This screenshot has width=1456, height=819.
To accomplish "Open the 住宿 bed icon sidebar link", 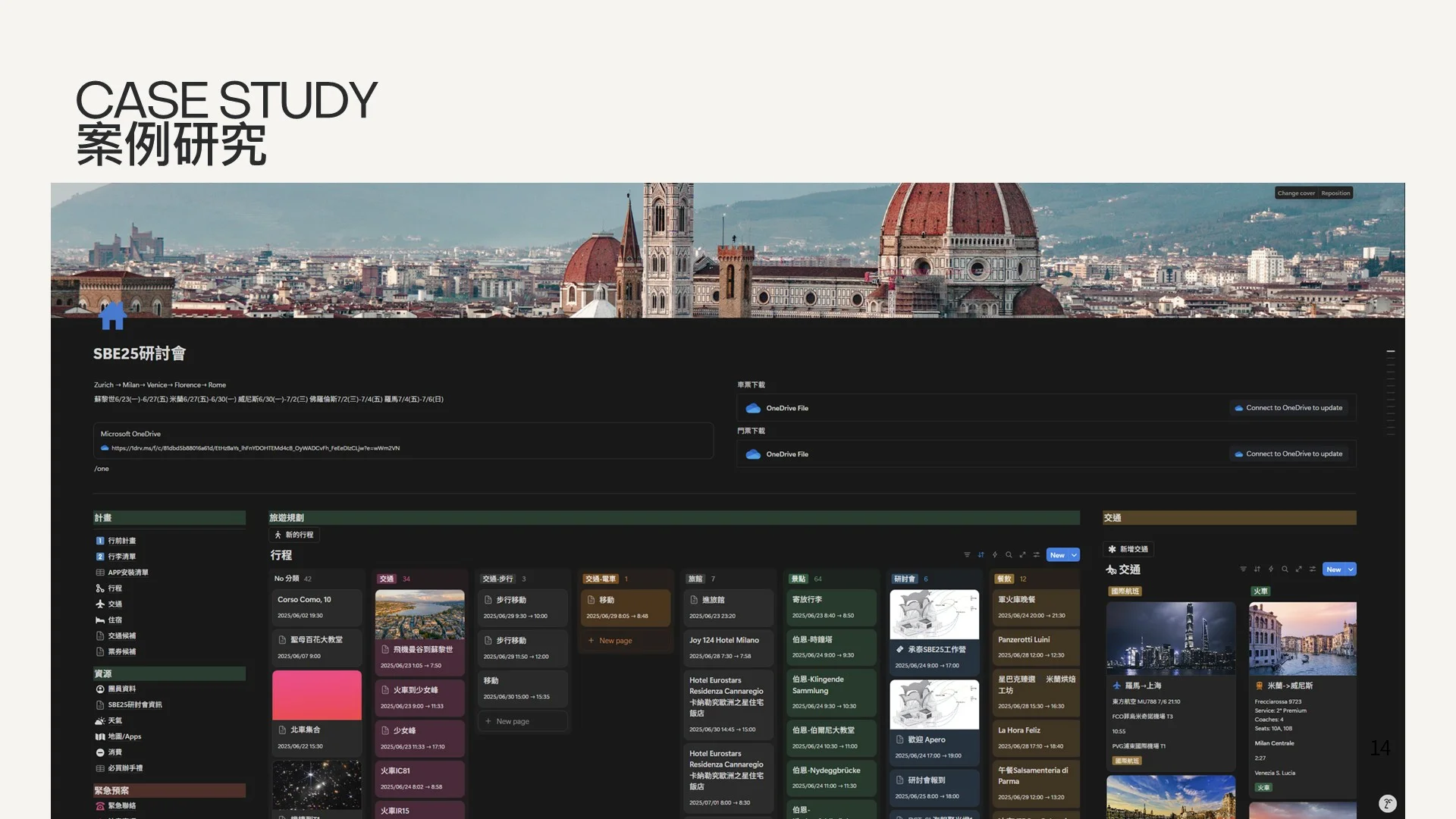I will click(115, 620).
